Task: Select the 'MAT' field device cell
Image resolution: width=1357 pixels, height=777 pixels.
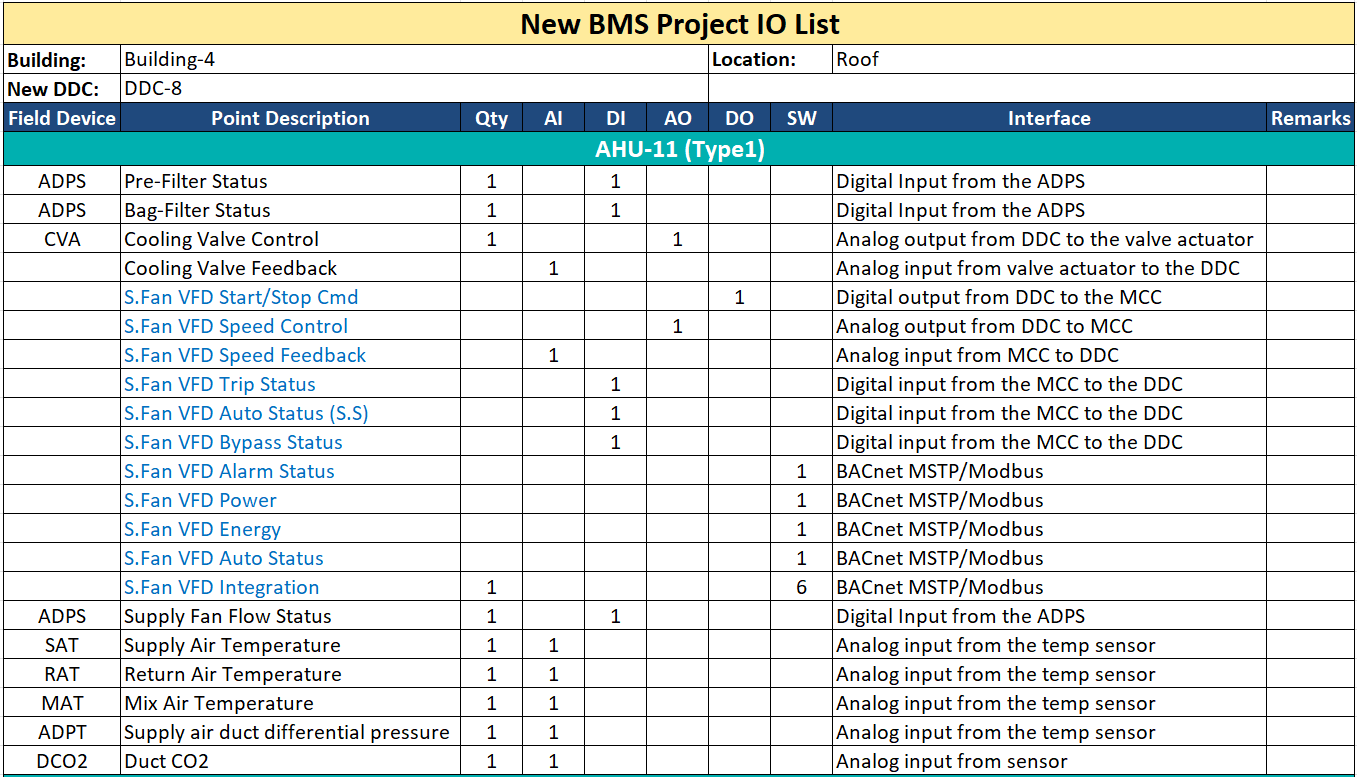Action: coord(62,703)
